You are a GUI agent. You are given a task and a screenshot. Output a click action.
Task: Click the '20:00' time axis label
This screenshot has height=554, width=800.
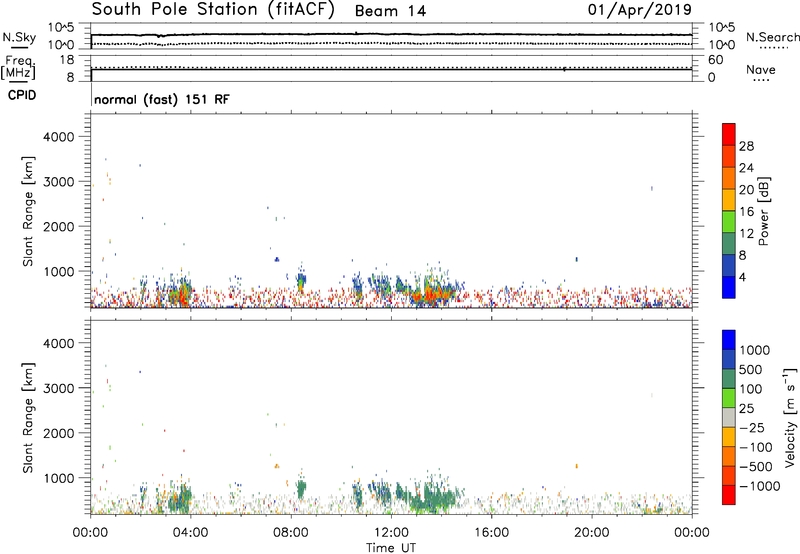(592, 533)
